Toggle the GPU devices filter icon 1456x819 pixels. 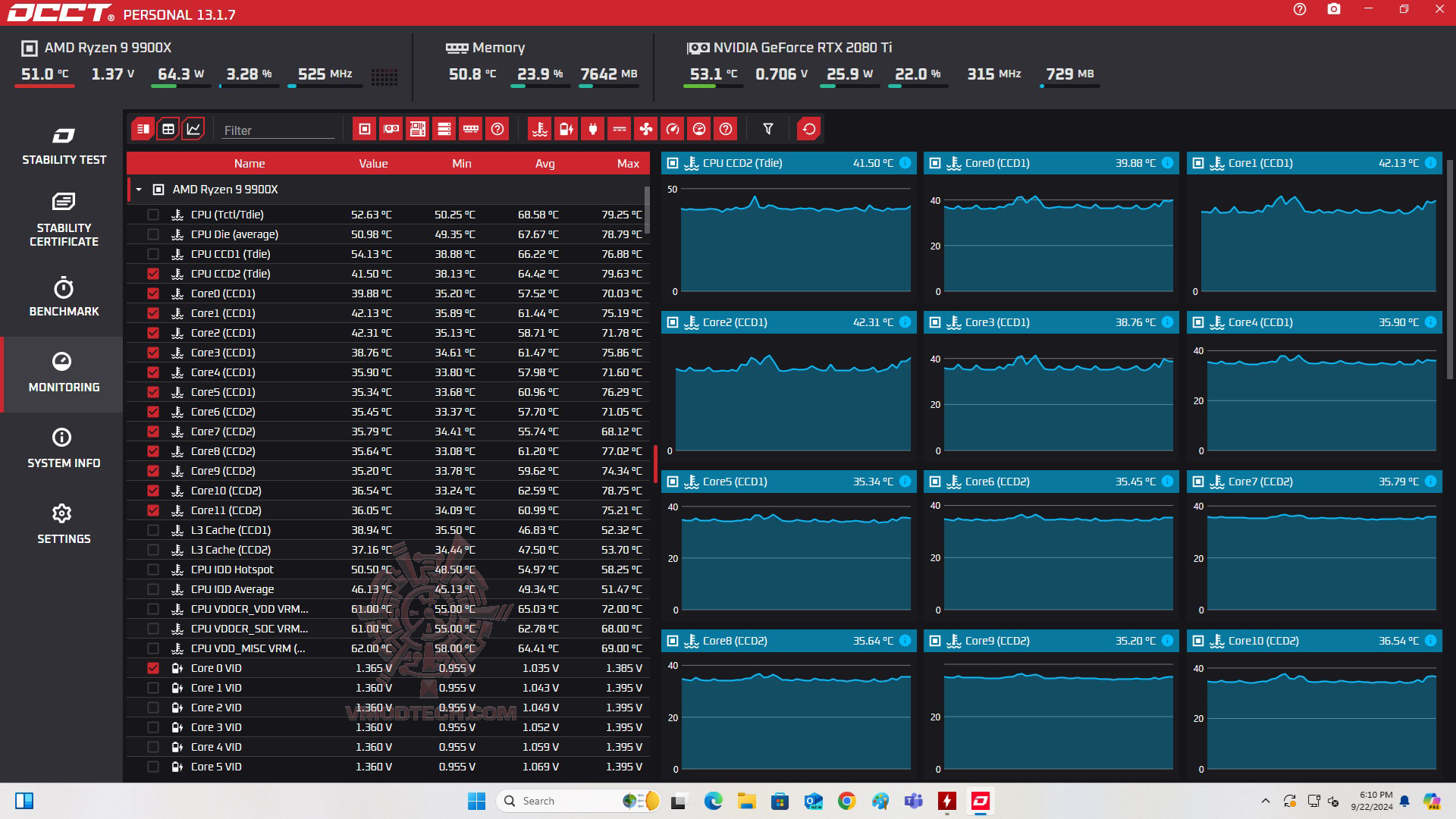[391, 129]
